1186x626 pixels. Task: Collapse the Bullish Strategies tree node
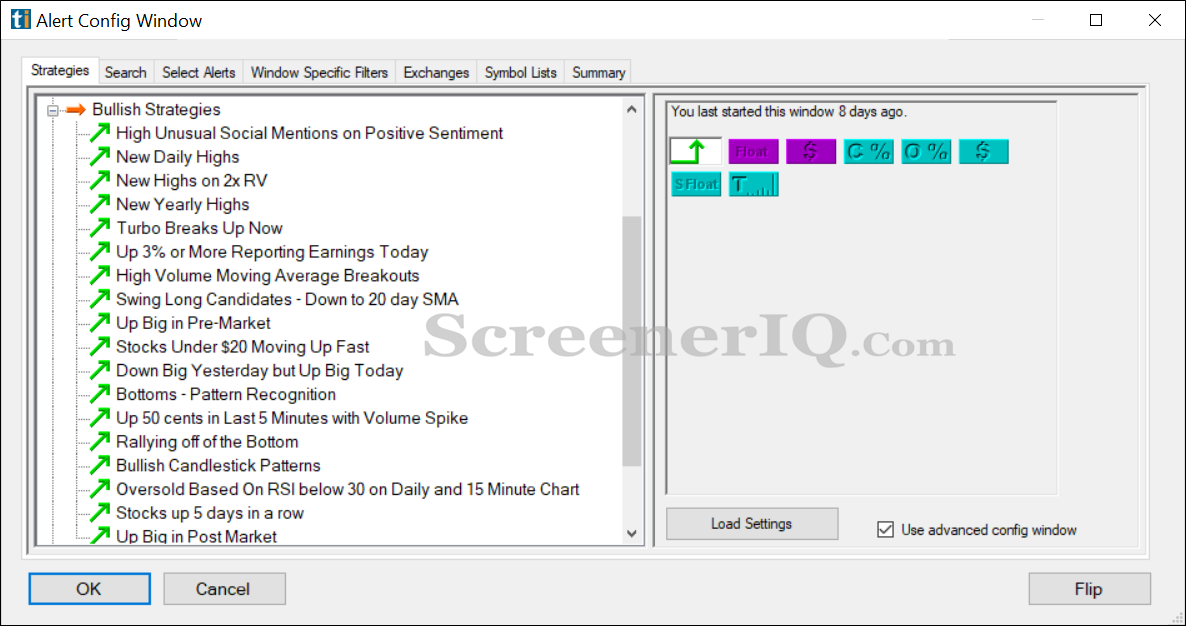click(x=53, y=110)
